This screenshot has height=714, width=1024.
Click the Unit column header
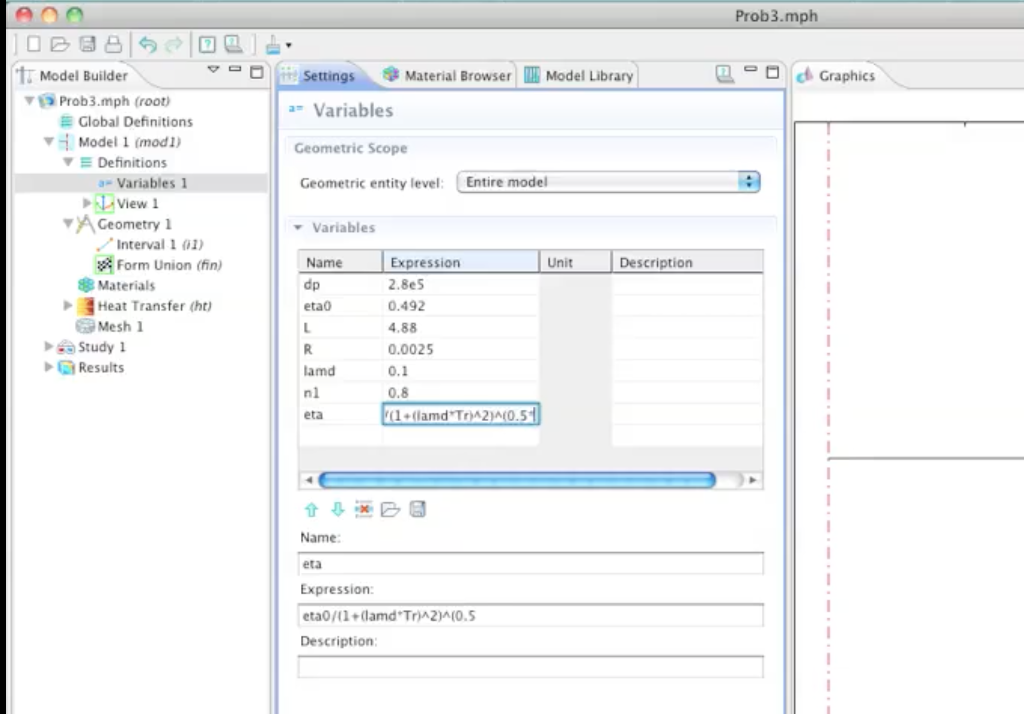[x=575, y=263]
